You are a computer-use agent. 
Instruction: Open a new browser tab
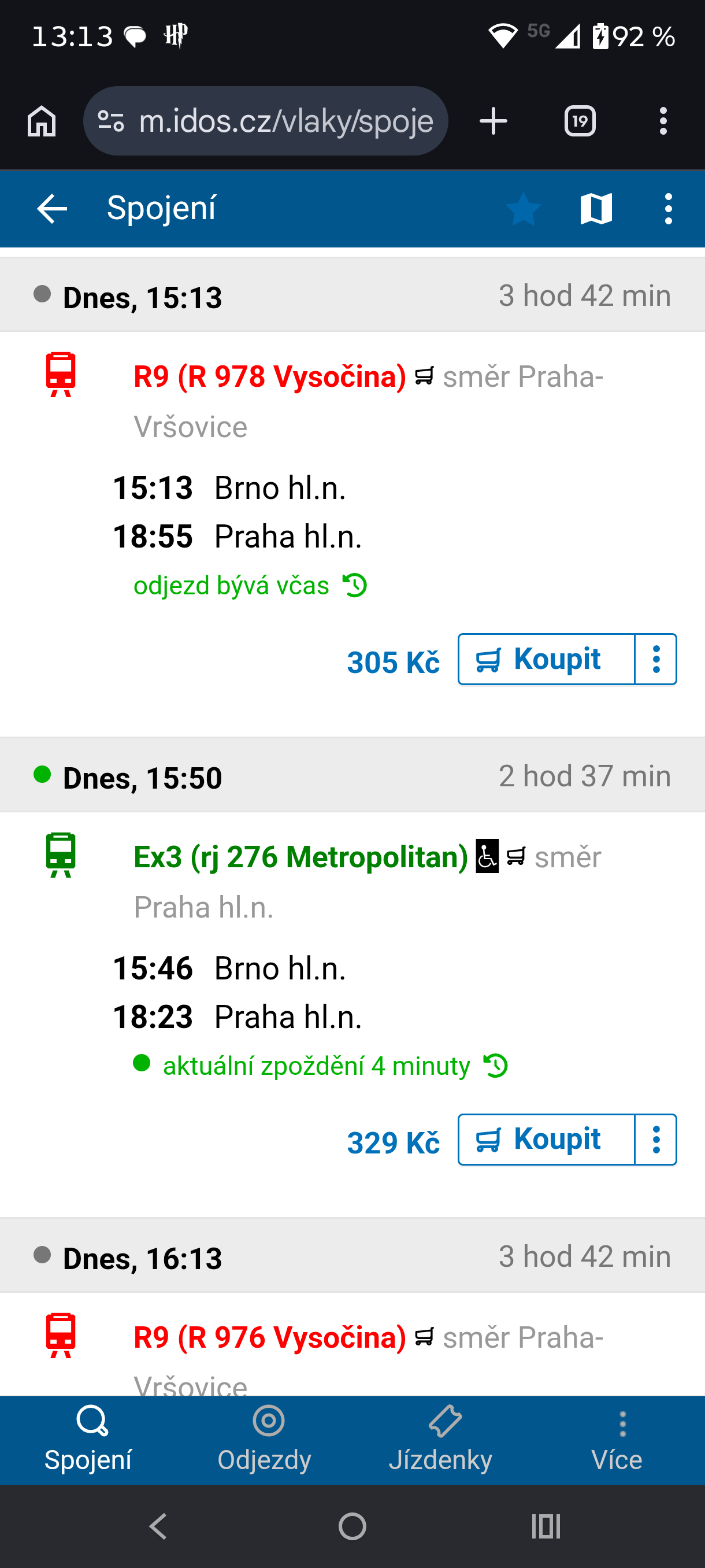(x=493, y=120)
